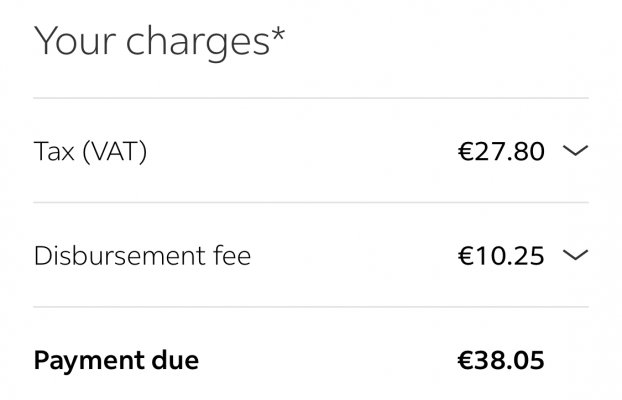Screen dimensions: 622x400
Task: Click the Your charges heading
Action: tap(160, 41)
